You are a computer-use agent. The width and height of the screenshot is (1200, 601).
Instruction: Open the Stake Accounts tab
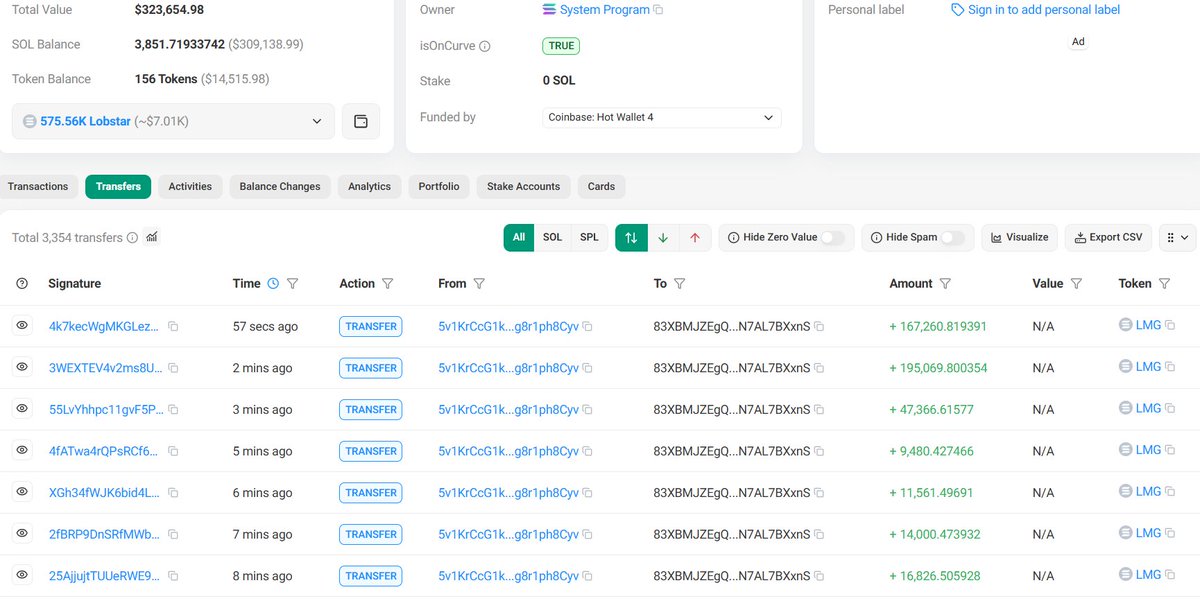click(x=524, y=186)
